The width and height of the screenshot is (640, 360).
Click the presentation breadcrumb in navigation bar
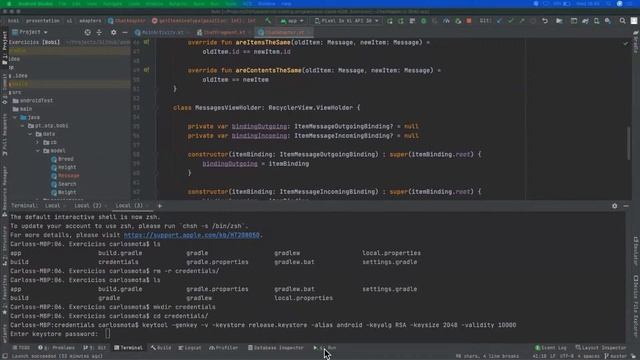(42, 21)
